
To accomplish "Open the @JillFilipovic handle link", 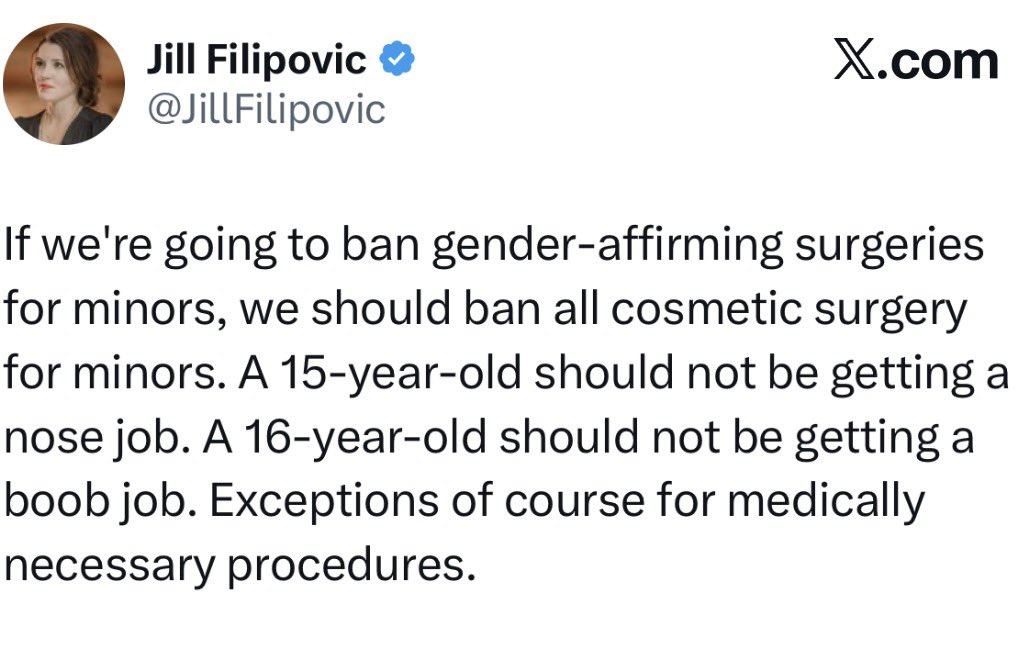I will coord(265,110).
